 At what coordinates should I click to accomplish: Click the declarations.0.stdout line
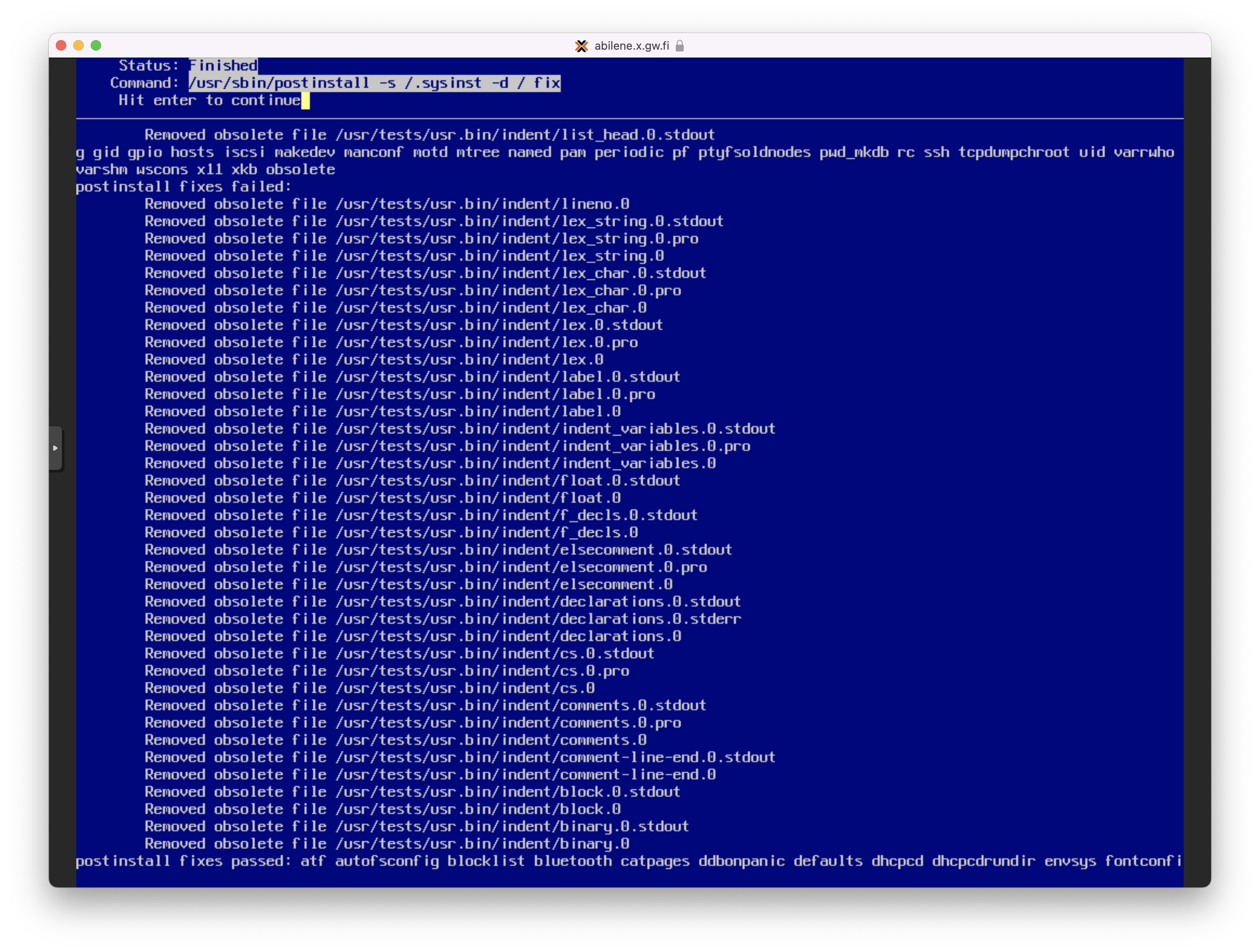(443, 602)
